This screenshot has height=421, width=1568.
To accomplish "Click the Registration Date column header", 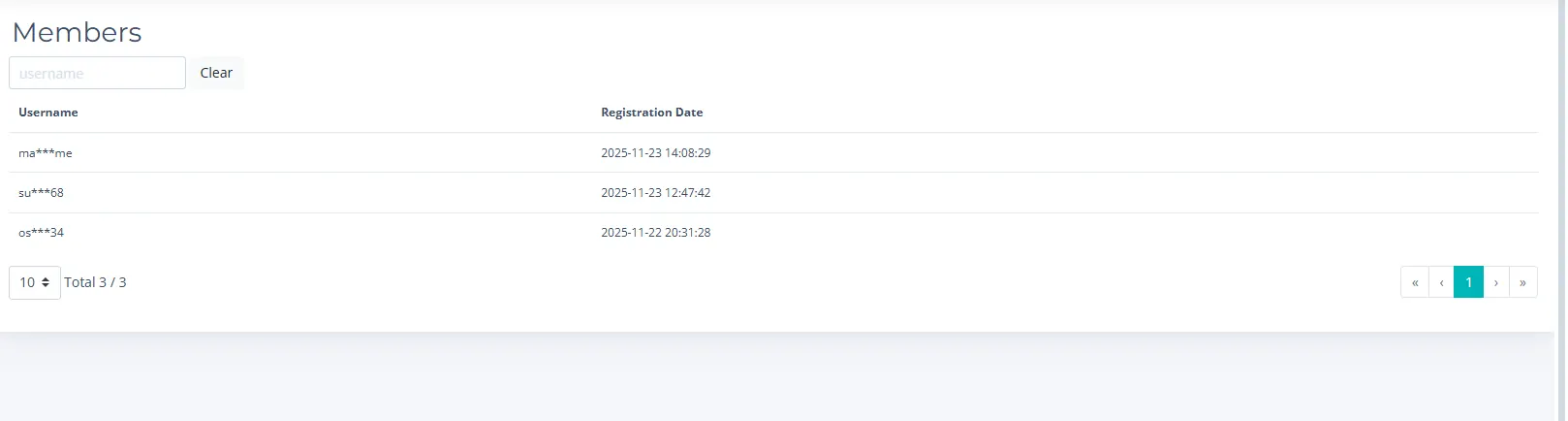I will 651,113.
